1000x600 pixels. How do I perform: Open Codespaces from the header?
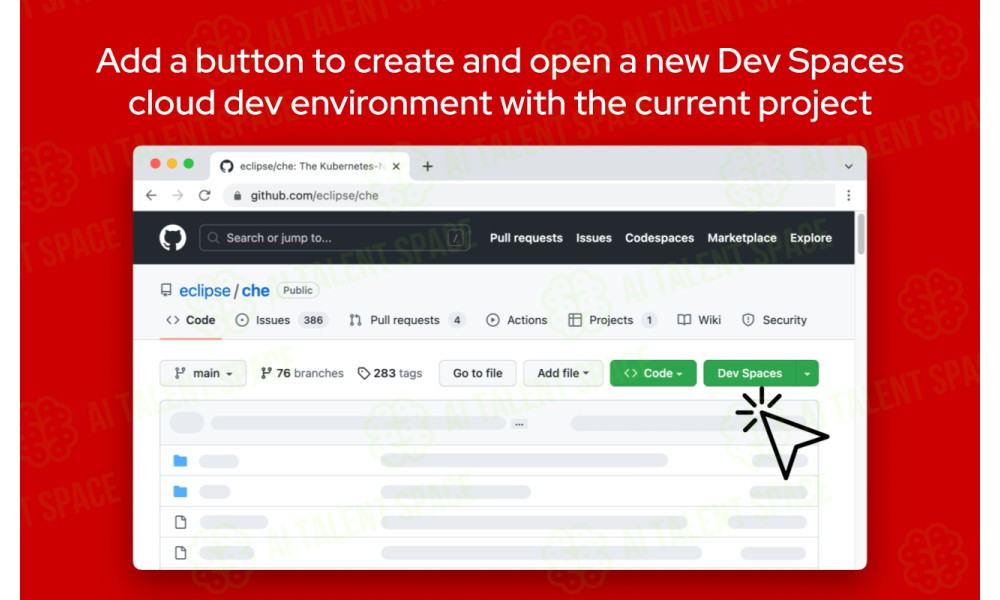coord(659,238)
